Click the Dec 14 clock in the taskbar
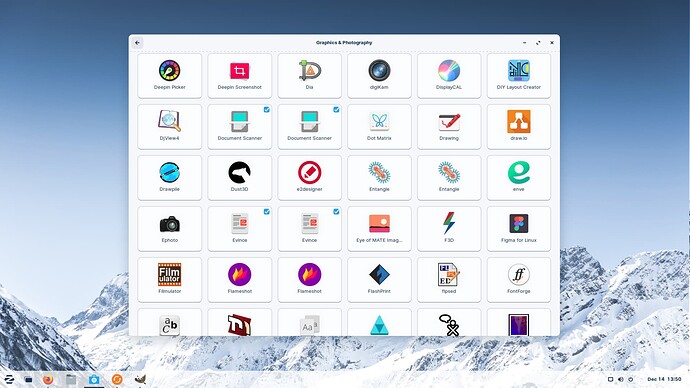Image resolution: width=690 pixels, height=388 pixels. click(x=664, y=379)
